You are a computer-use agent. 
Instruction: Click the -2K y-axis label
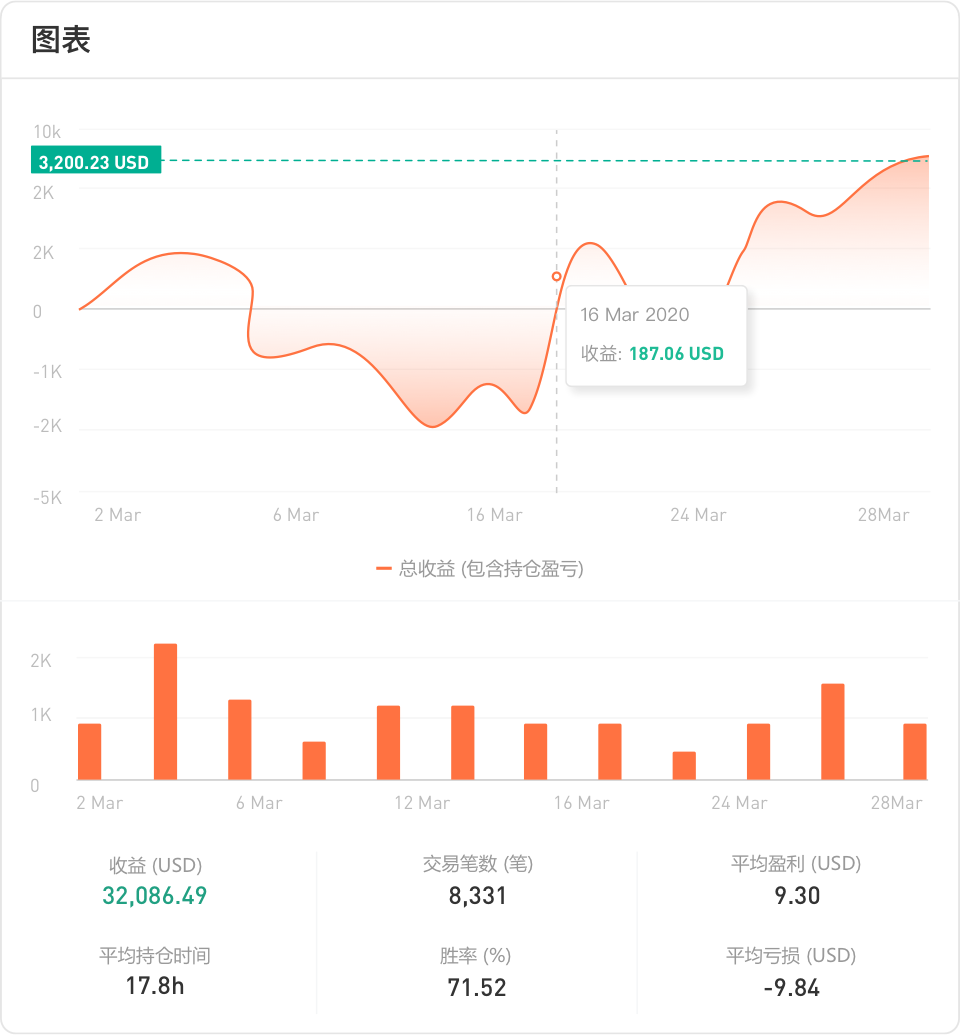point(47,426)
